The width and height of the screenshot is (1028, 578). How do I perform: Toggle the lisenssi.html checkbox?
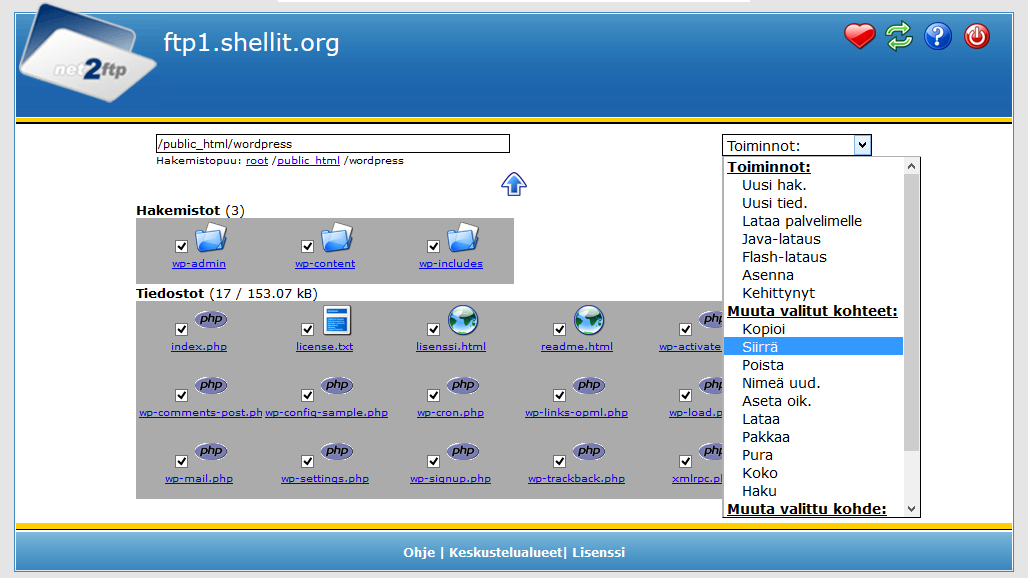433,329
